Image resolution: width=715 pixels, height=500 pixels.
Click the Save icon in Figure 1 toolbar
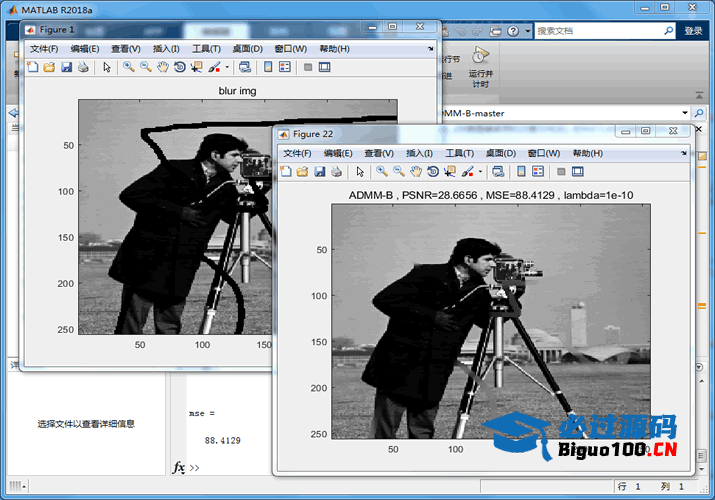[66, 67]
